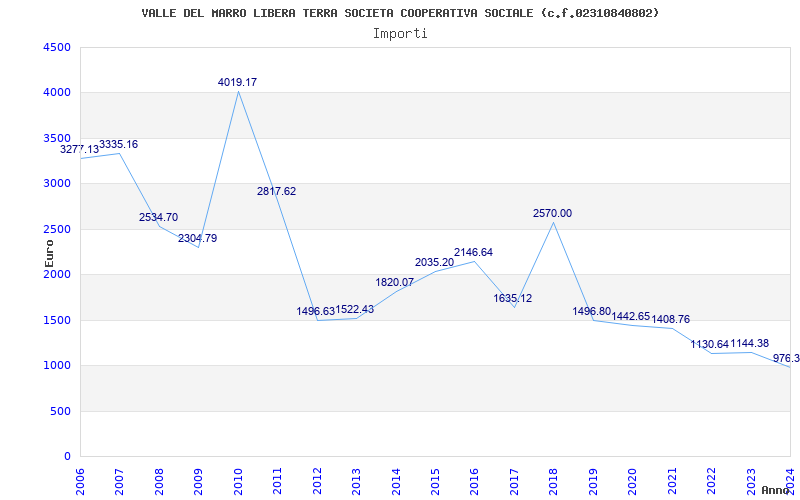Click the x-axis year 2011

tap(277, 482)
